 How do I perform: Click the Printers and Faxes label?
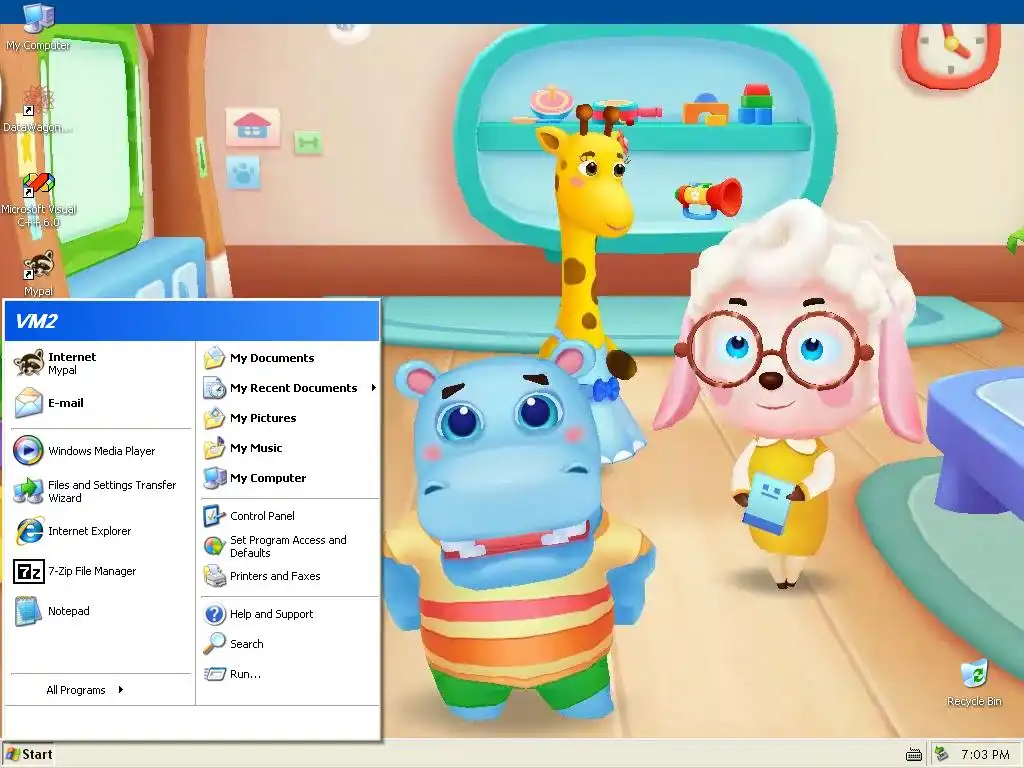coord(275,576)
